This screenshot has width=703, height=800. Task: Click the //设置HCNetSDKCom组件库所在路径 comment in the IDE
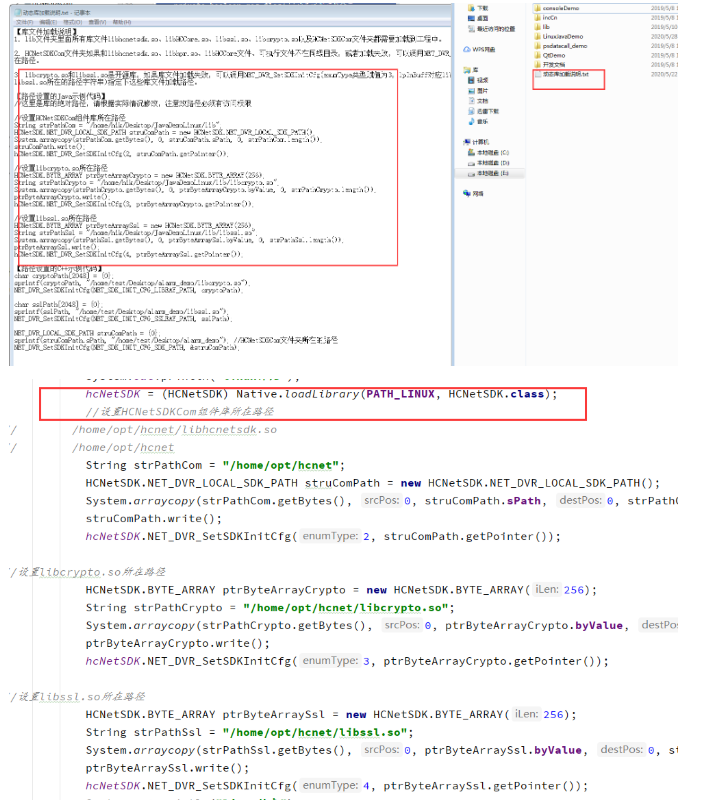(180, 411)
